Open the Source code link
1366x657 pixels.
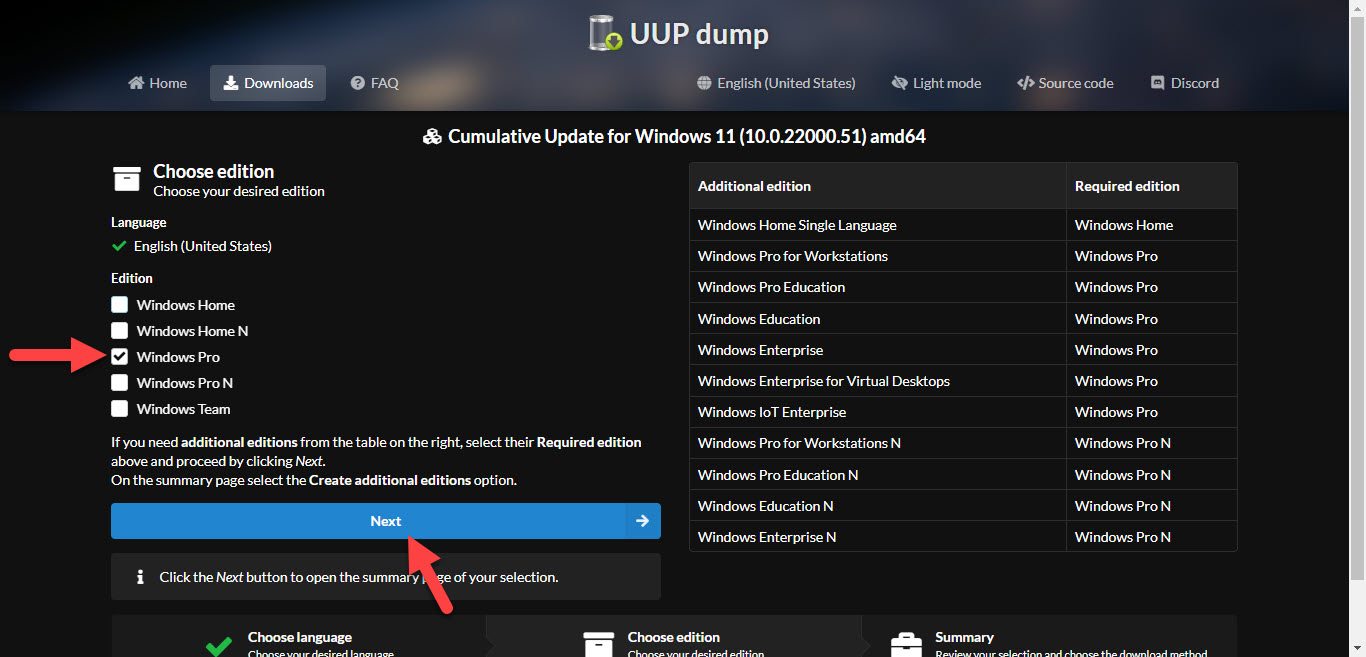click(x=1075, y=83)
